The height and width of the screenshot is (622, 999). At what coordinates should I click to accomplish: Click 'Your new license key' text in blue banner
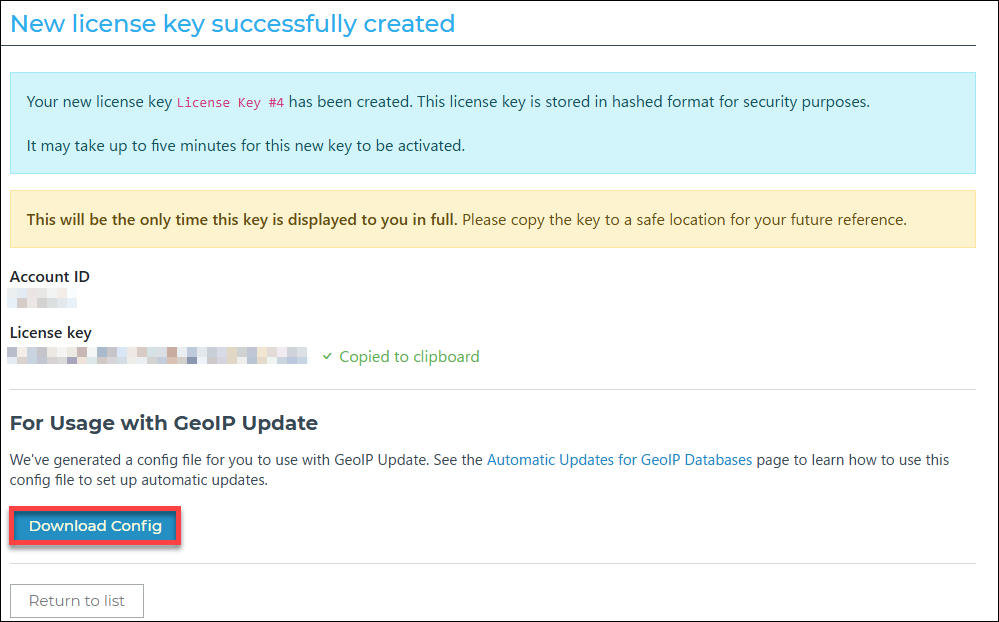99,102
